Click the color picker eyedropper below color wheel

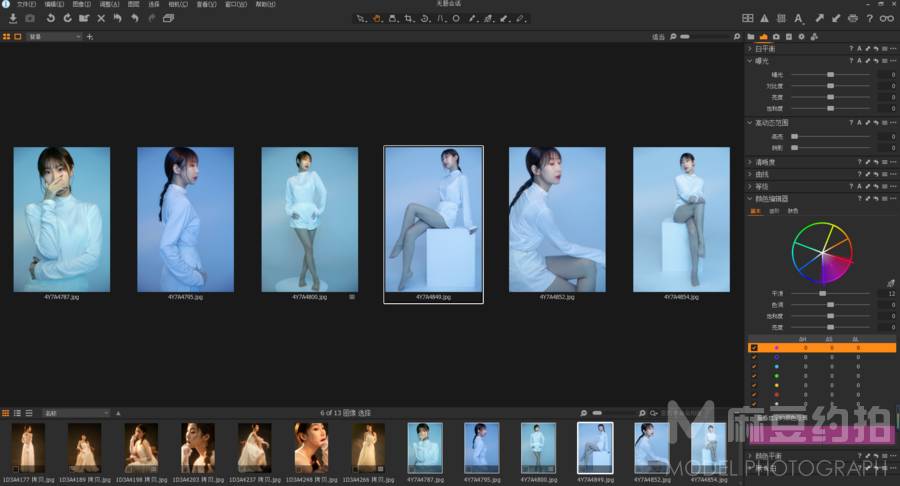pos(890,283)
